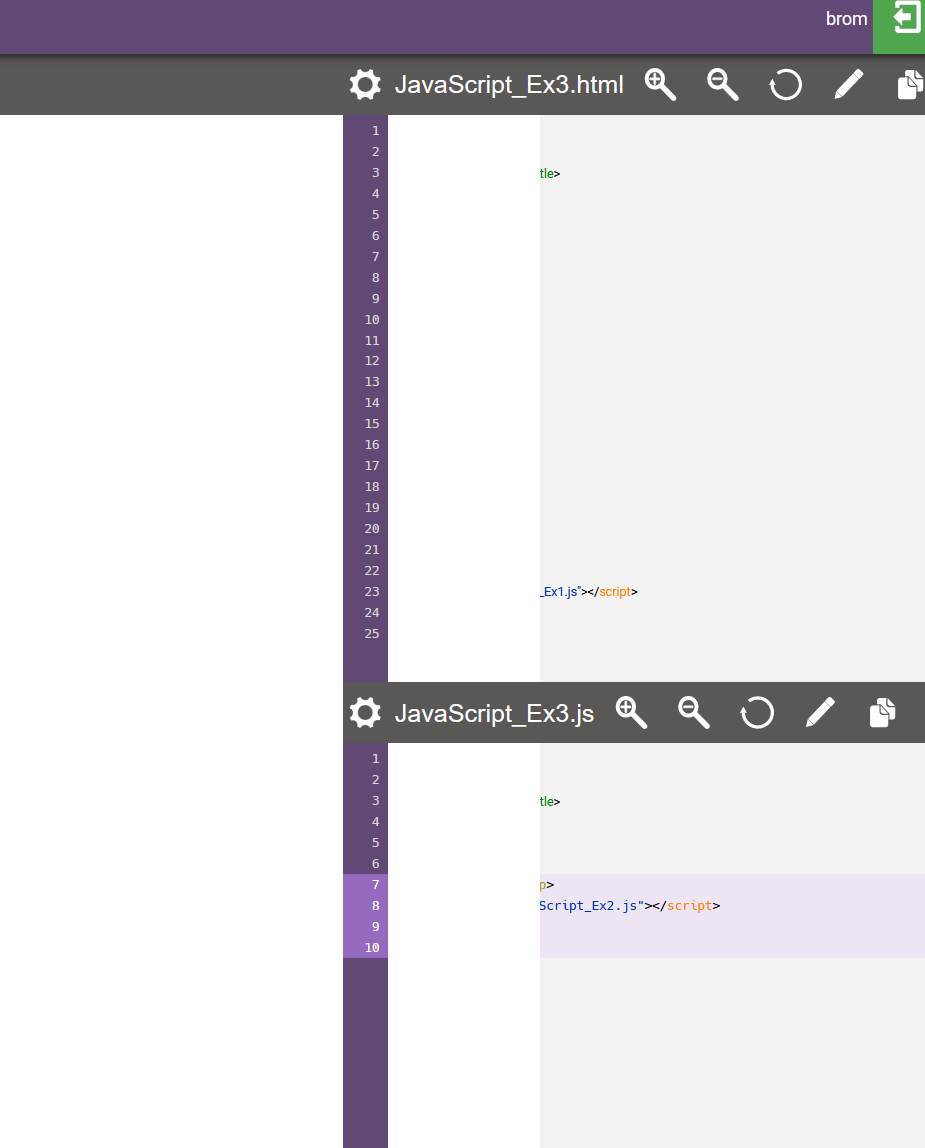The image size is (925, 1148).
Task: Zoom out on JavaScript_Ex3.html editor
Action: pos(722,84)
